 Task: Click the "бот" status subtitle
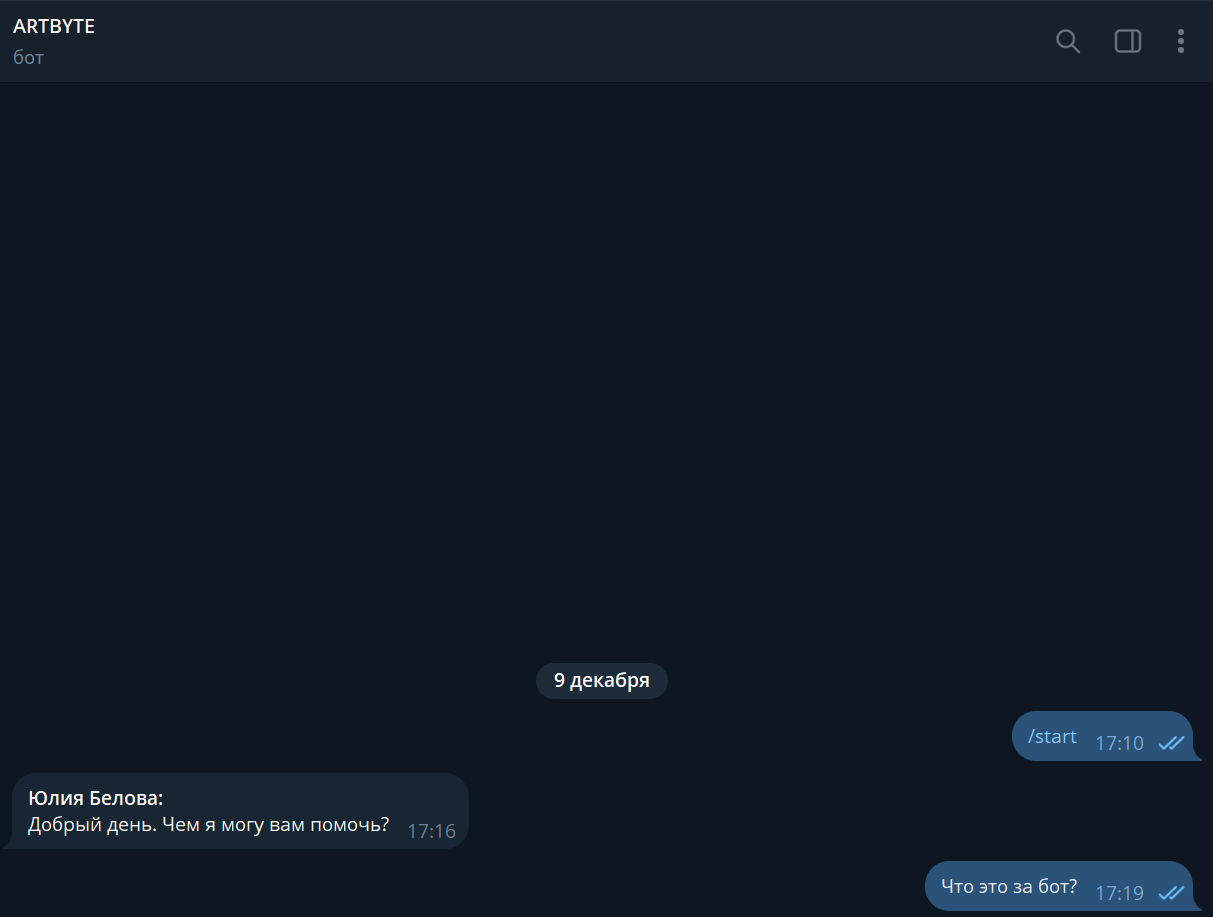point(29,57)
